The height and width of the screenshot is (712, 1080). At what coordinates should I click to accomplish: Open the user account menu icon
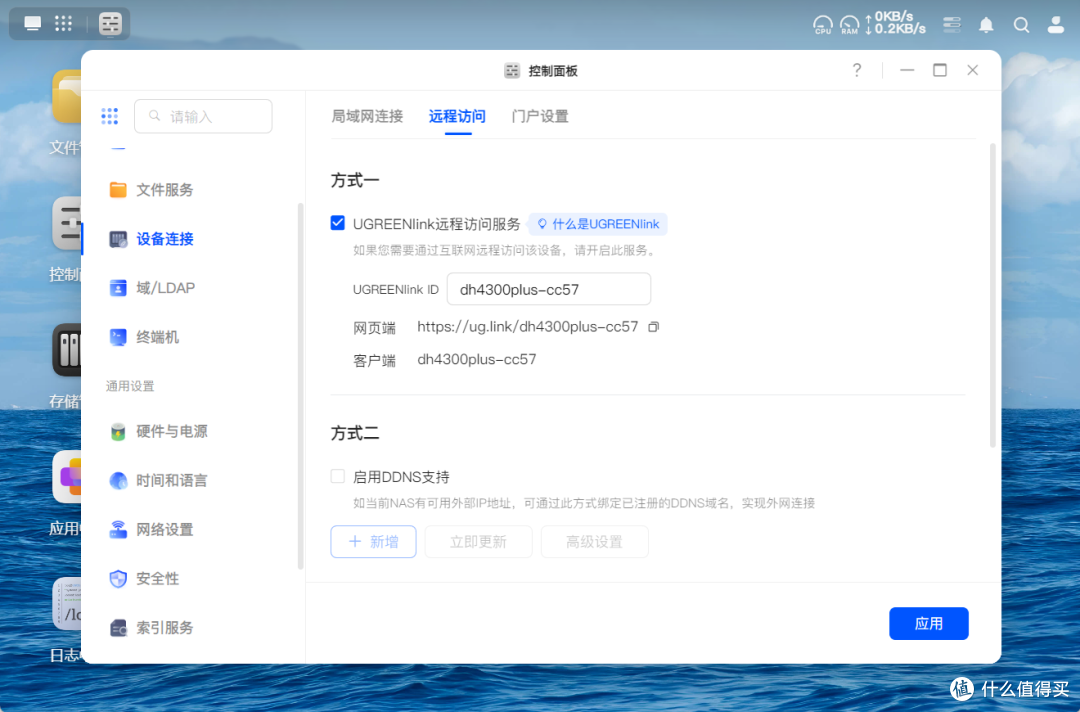pyautogui.click(x=1056, y=25)
